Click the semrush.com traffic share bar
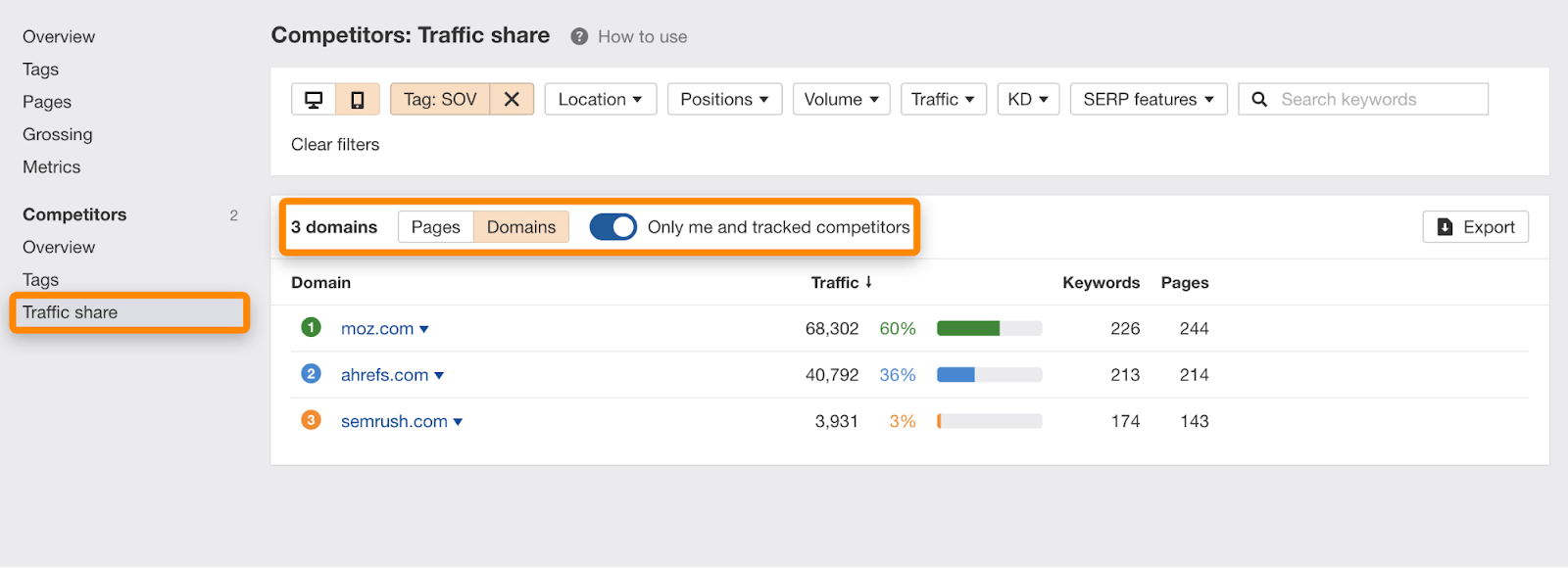 (x=989, y=421)
